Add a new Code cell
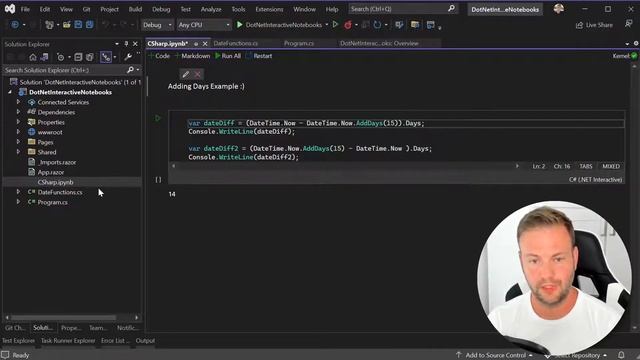The height and width of the screenshot is (360, 640). click(159, 56)
